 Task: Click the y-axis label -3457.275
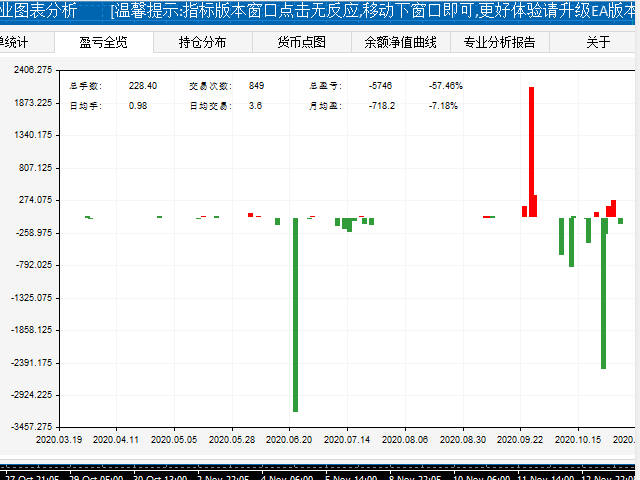pyautogui.click(x=32, y=427)
